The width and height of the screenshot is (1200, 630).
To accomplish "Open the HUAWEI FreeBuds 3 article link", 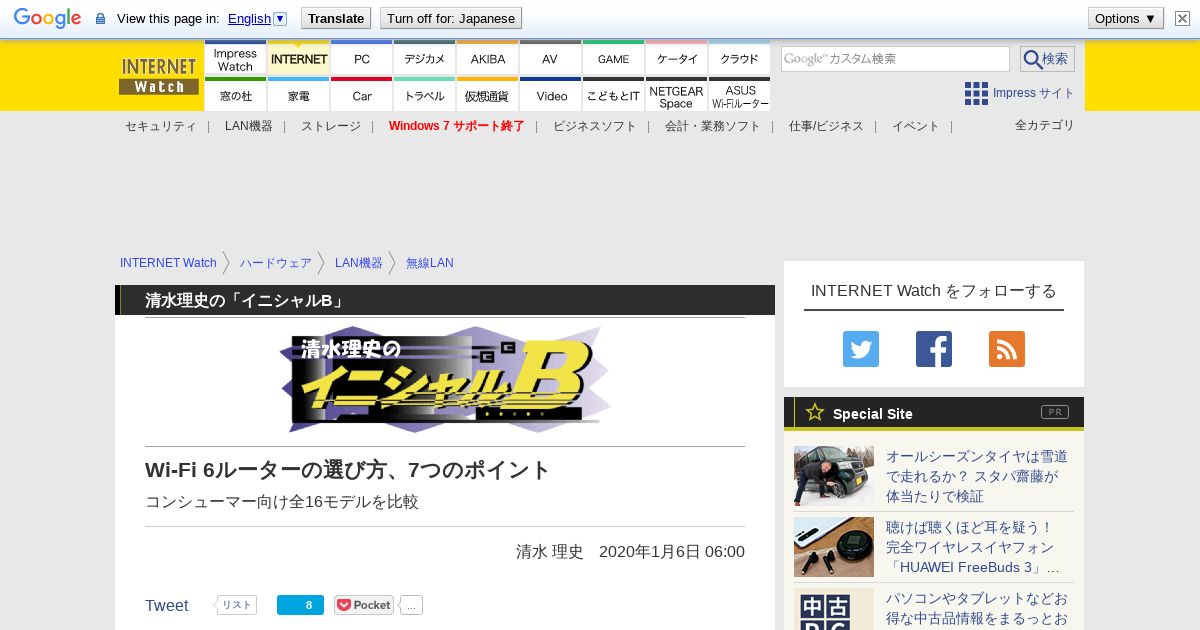I will tap(973, 547).
